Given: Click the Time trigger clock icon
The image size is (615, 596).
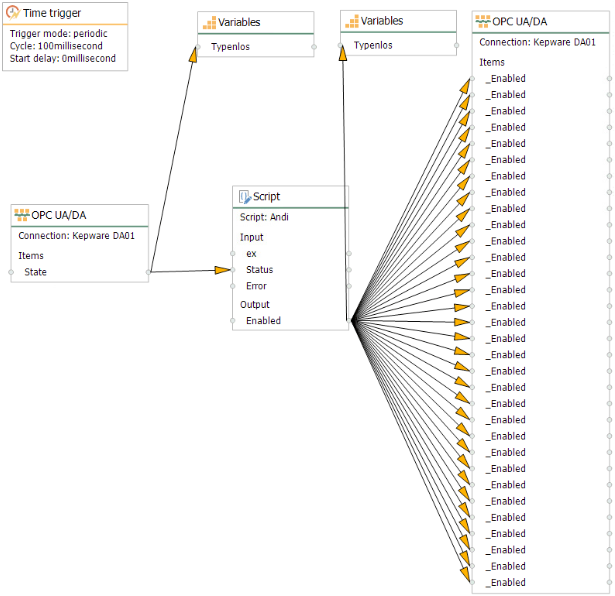Looking at the screenshot, I should 13,14.
